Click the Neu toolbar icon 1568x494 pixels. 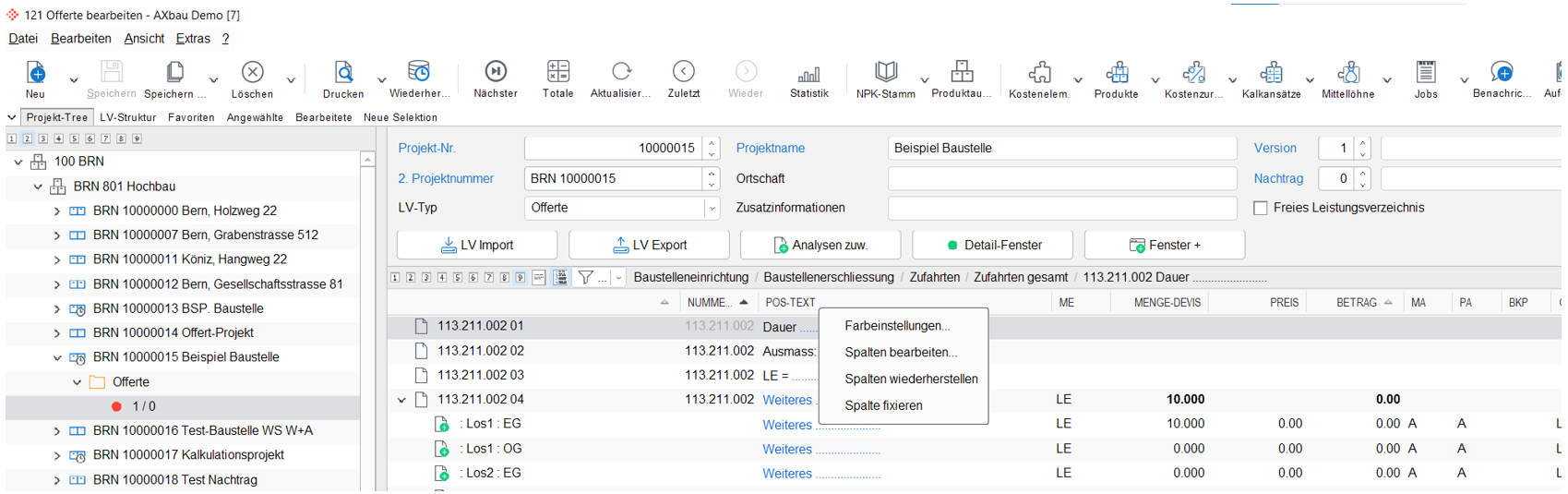point(35,72)
